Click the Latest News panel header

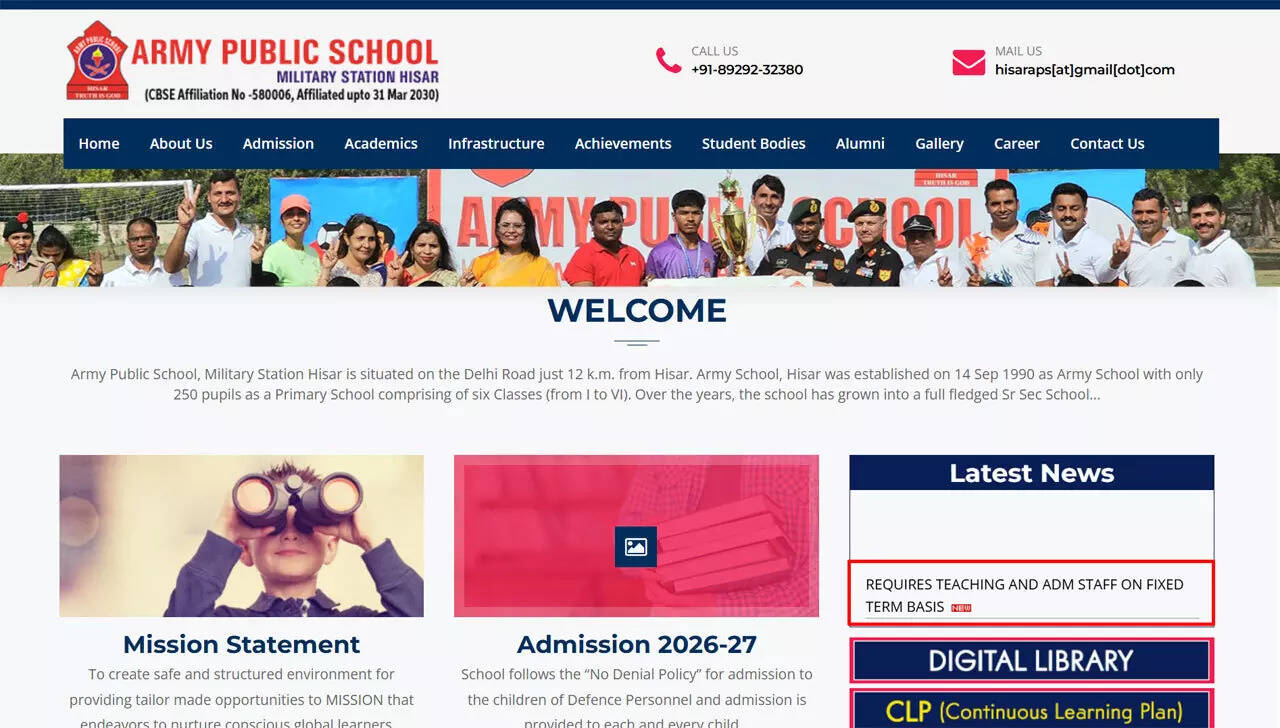[1030, 473]
